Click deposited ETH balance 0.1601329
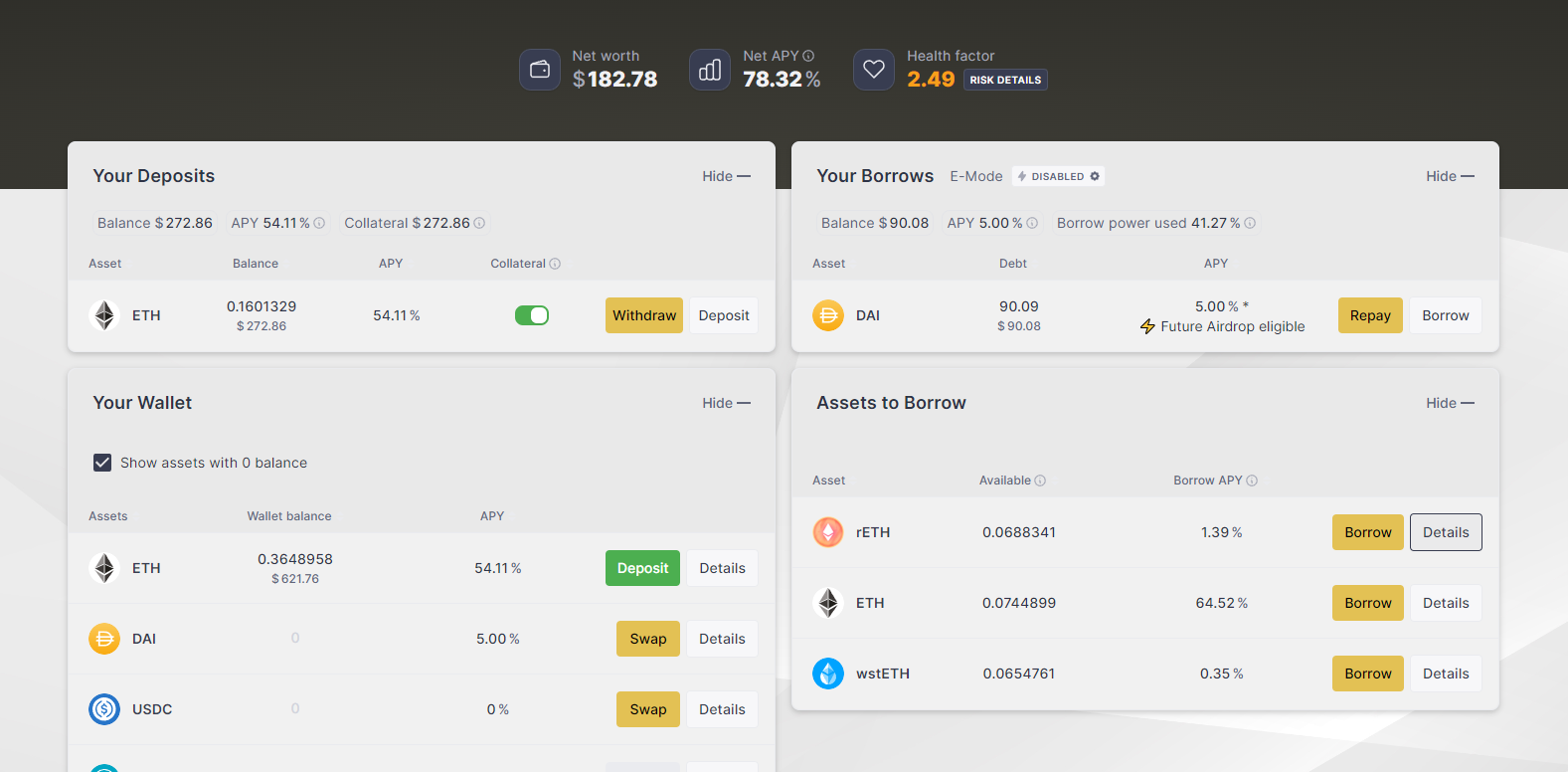This screenshot has width=1568, height=772. (x=261, y=306)
